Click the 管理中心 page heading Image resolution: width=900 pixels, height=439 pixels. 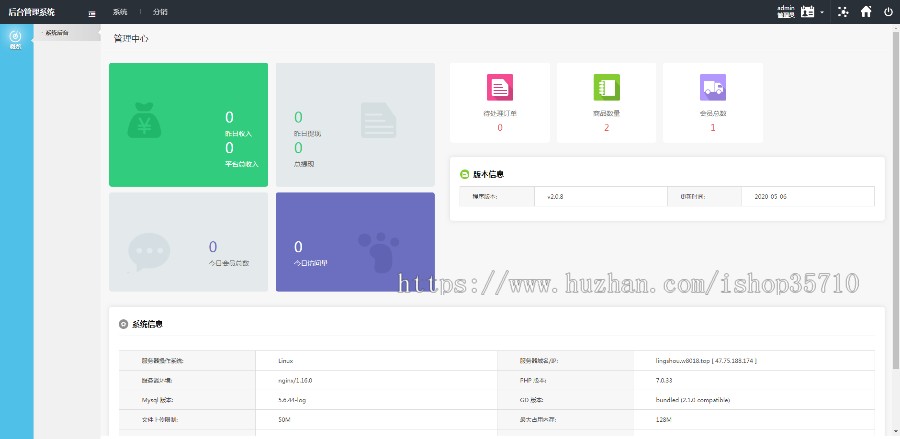click(131, 39)
